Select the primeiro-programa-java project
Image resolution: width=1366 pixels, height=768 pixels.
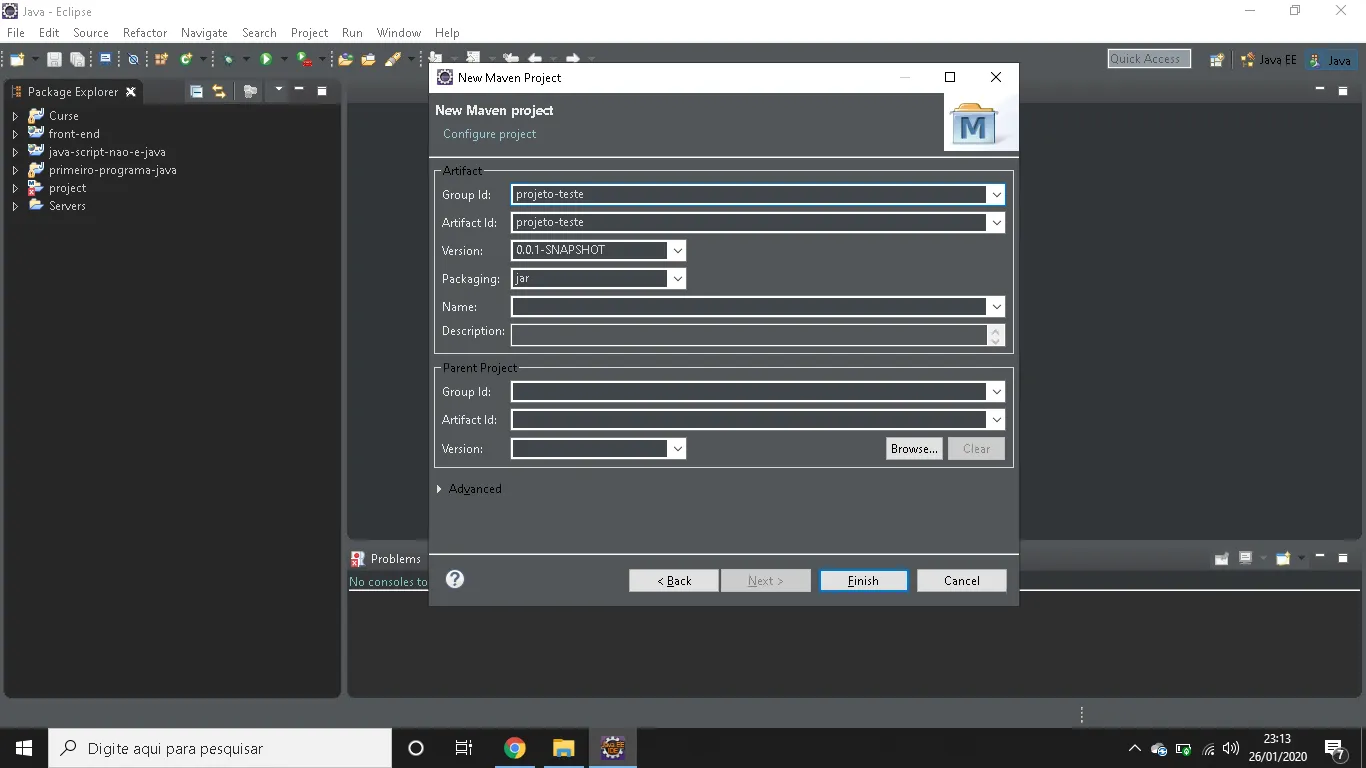point(113,170)
